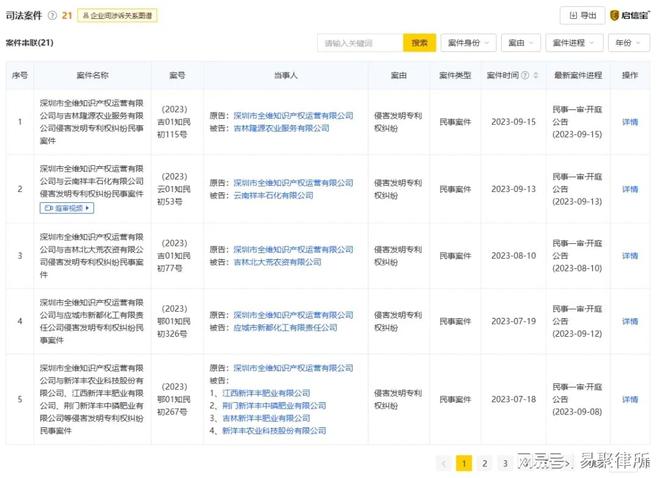Click the 导出 export button

583,16
